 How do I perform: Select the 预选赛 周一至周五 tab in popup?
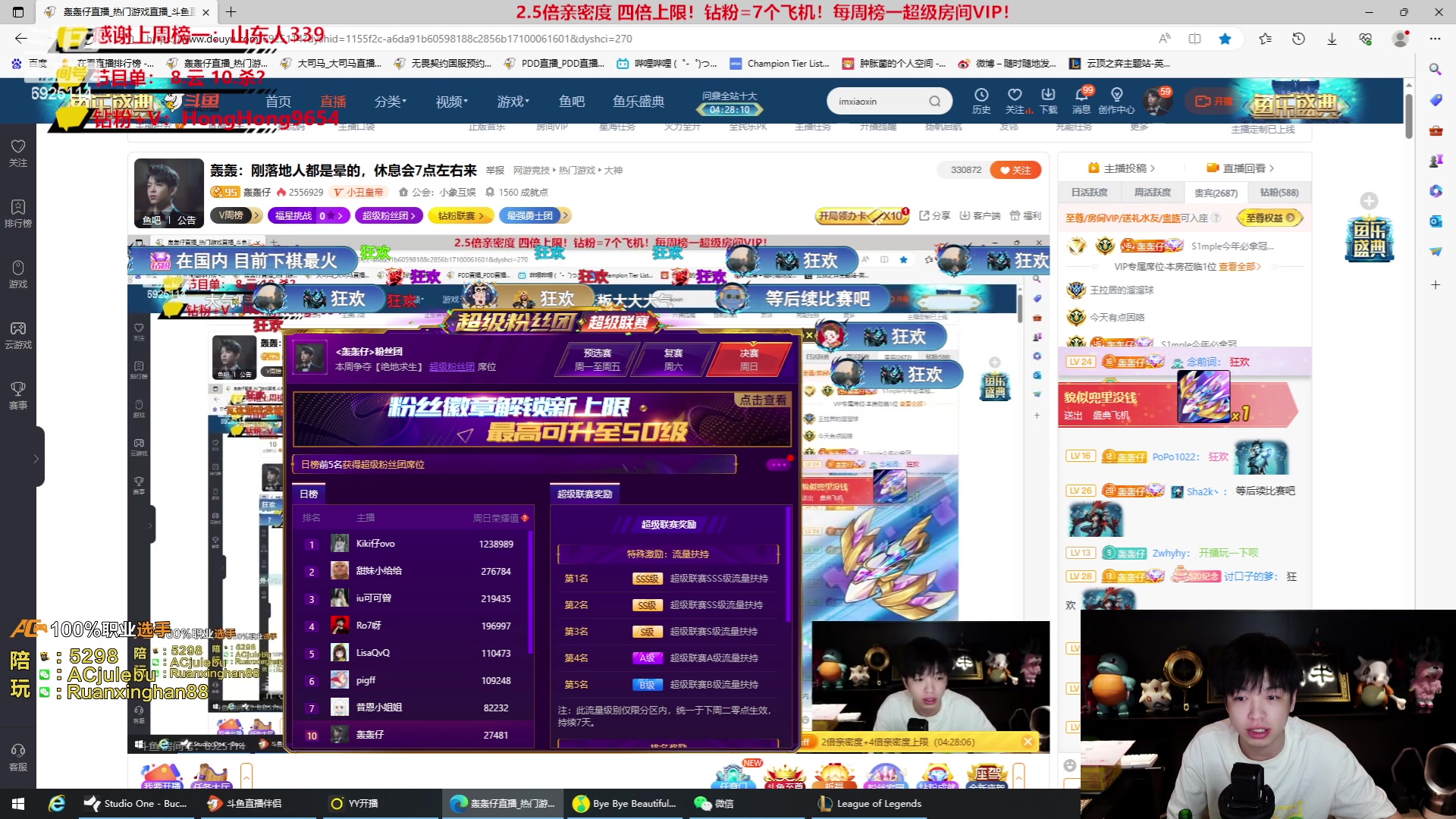tap(598, 359)
